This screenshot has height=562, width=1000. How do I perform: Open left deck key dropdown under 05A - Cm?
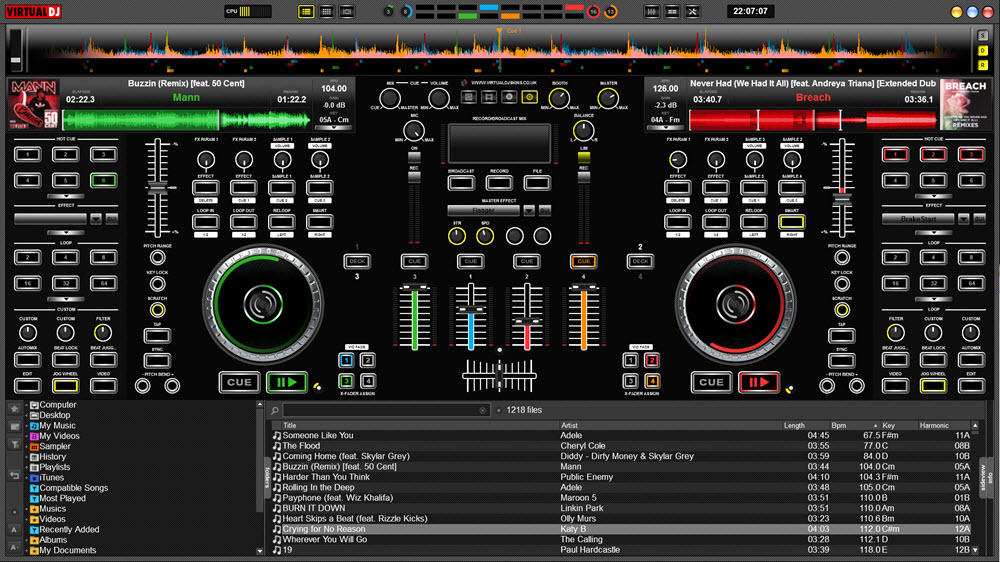pos(334,128)
